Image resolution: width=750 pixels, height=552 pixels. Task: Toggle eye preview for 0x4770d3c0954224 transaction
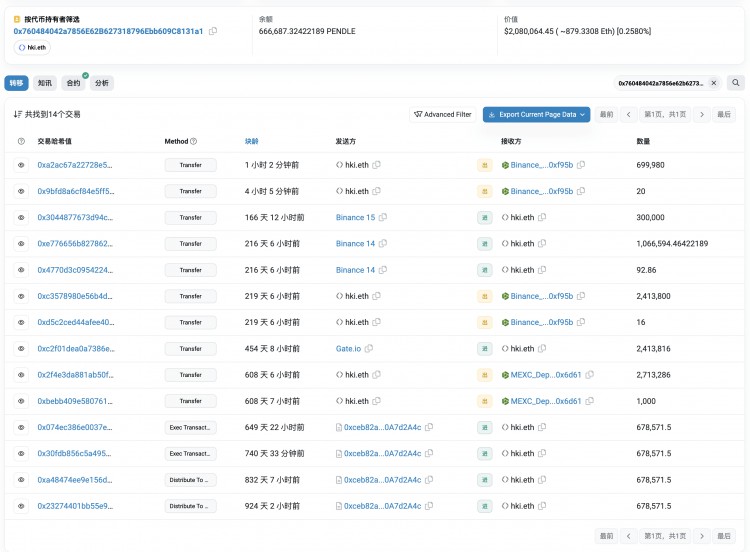click(x=21, y=270)
